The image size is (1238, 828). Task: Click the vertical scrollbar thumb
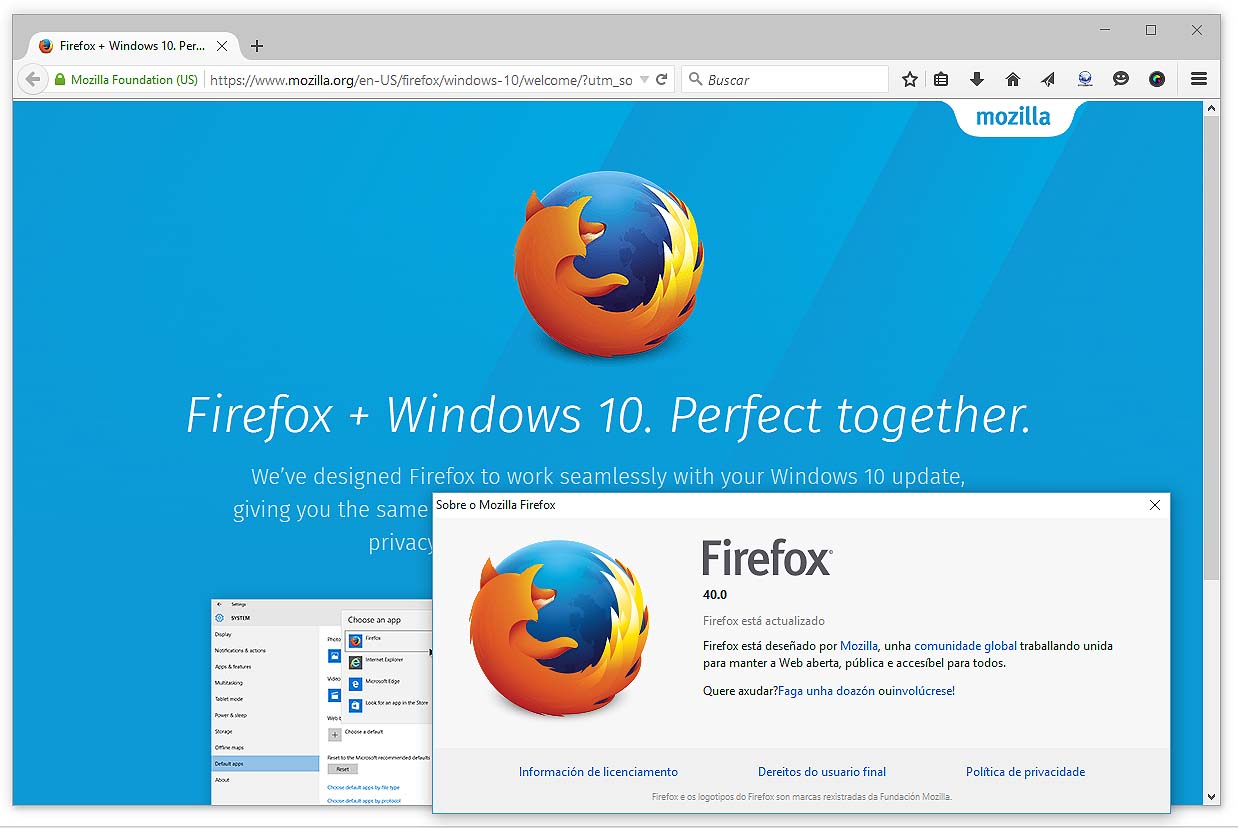point(1212,348)
